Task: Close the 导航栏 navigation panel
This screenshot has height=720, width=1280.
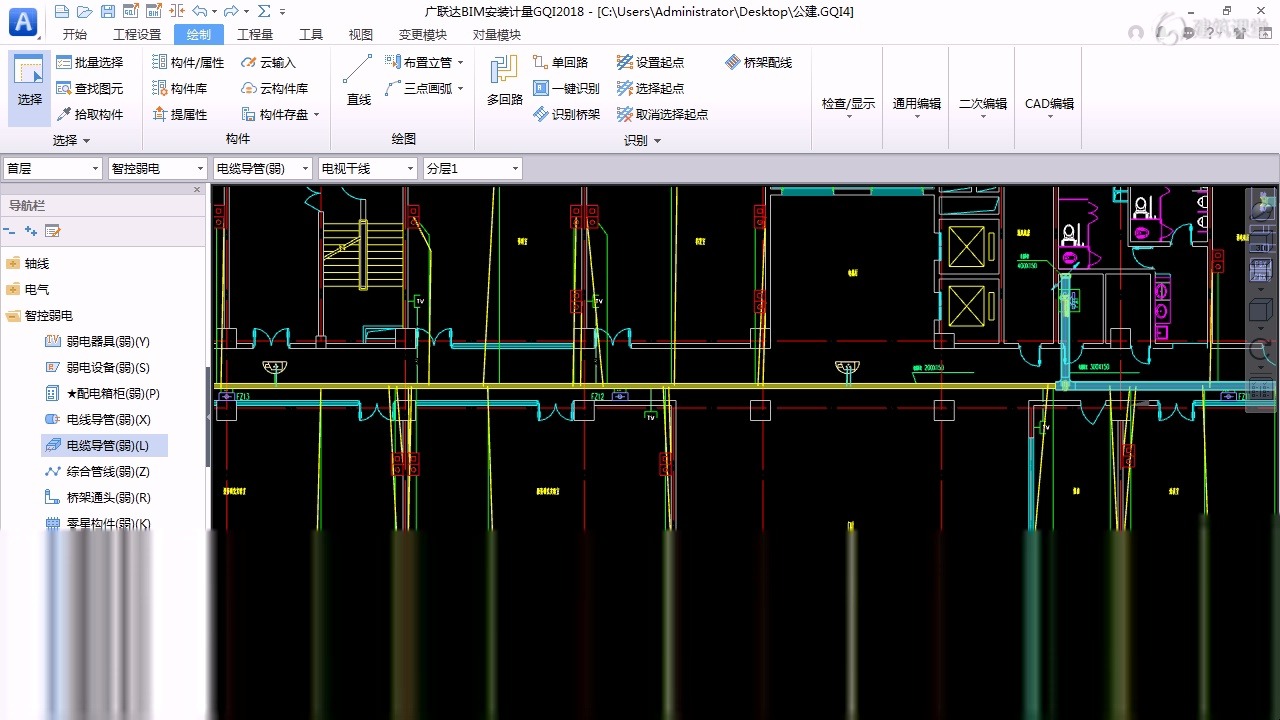Action: 197,189
